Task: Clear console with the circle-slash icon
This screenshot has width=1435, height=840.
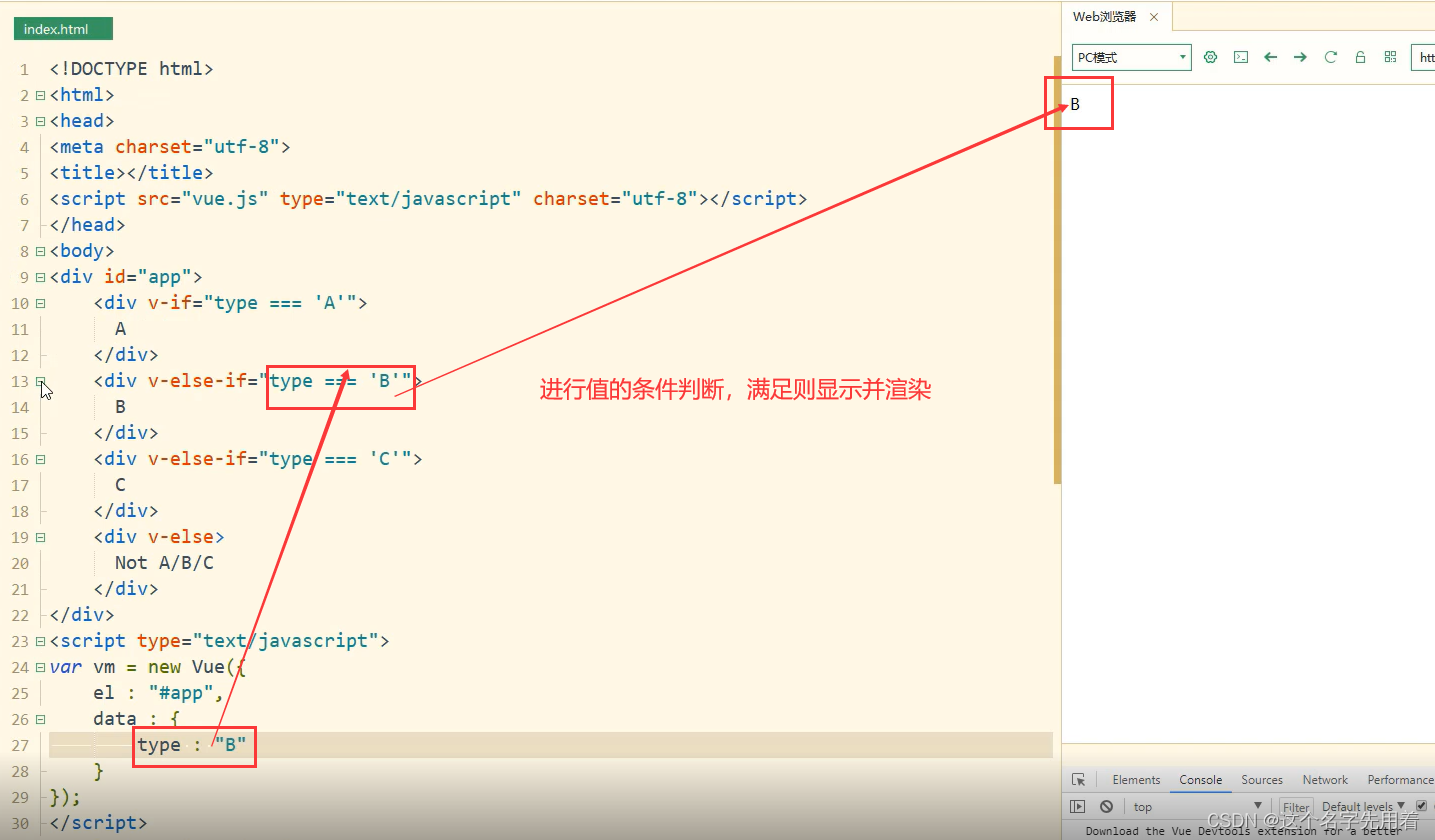Action: pos(1106,806)
